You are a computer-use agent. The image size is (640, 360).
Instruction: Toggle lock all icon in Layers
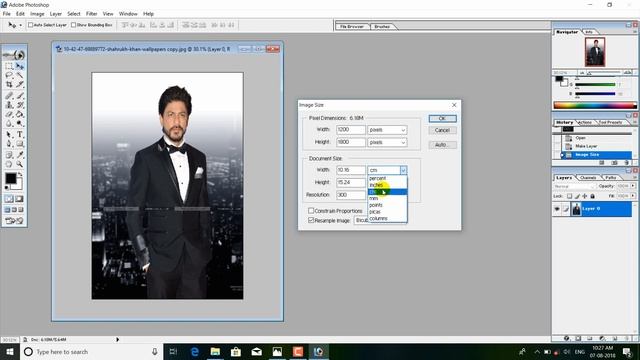pyautogui.click(x=592, y=196)
